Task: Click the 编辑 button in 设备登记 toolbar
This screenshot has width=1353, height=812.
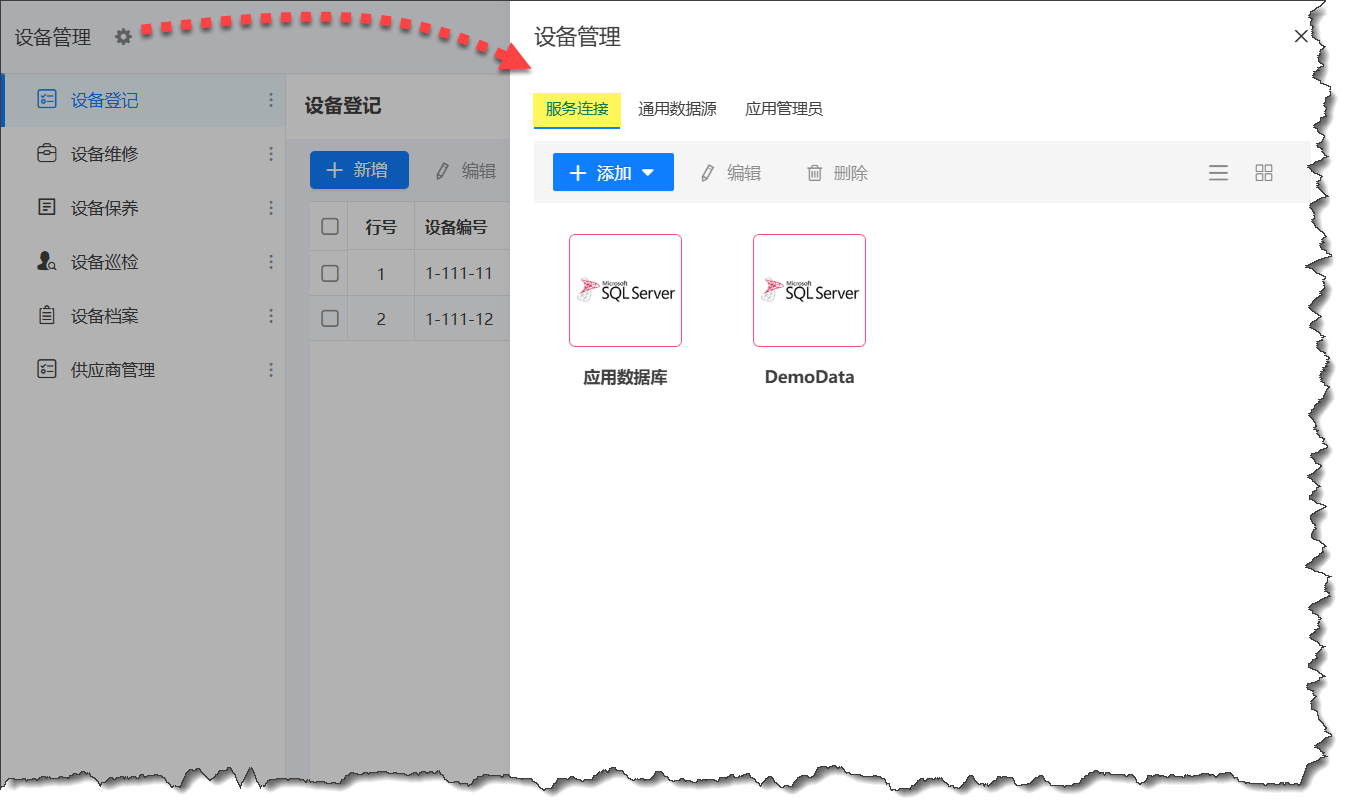Action: [x=464, y=170]
